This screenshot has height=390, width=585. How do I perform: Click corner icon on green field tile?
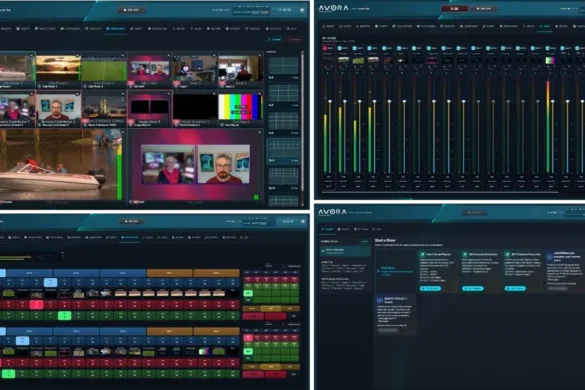tap(123, 56)
